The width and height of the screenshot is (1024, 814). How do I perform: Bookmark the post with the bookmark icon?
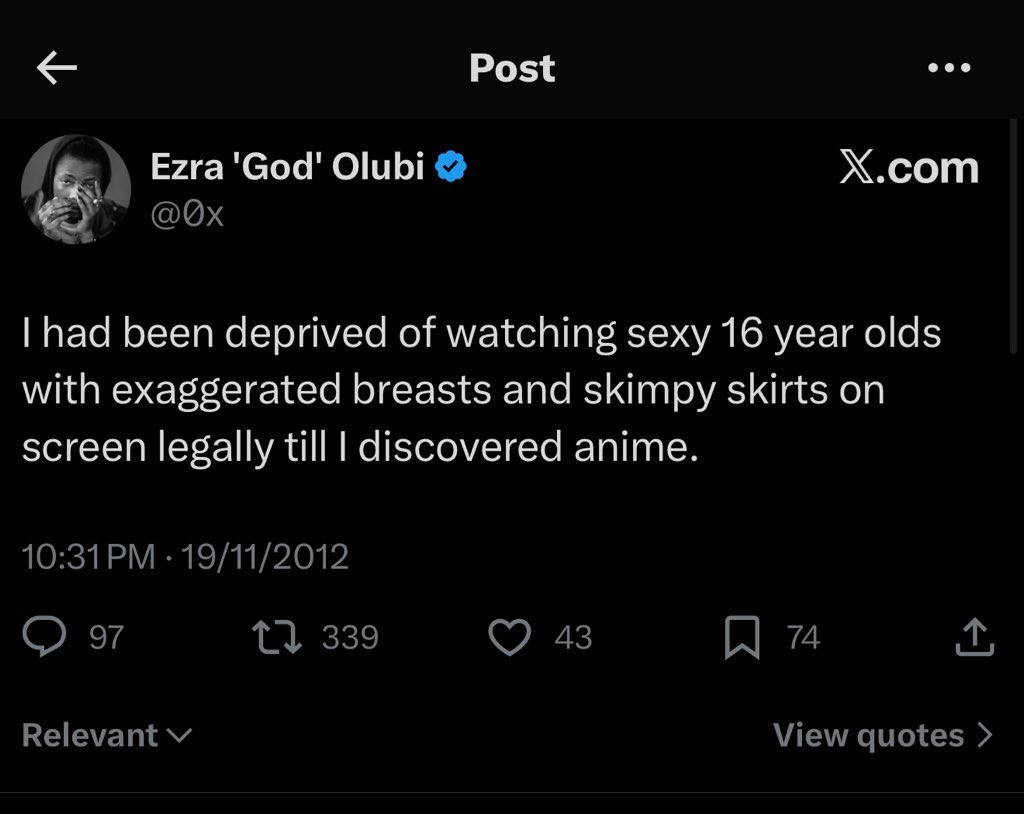[741, 638]
